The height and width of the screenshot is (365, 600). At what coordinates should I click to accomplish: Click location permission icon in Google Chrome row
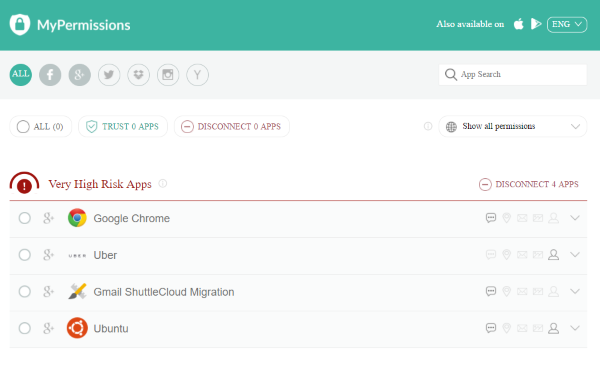tap(506, 218)
